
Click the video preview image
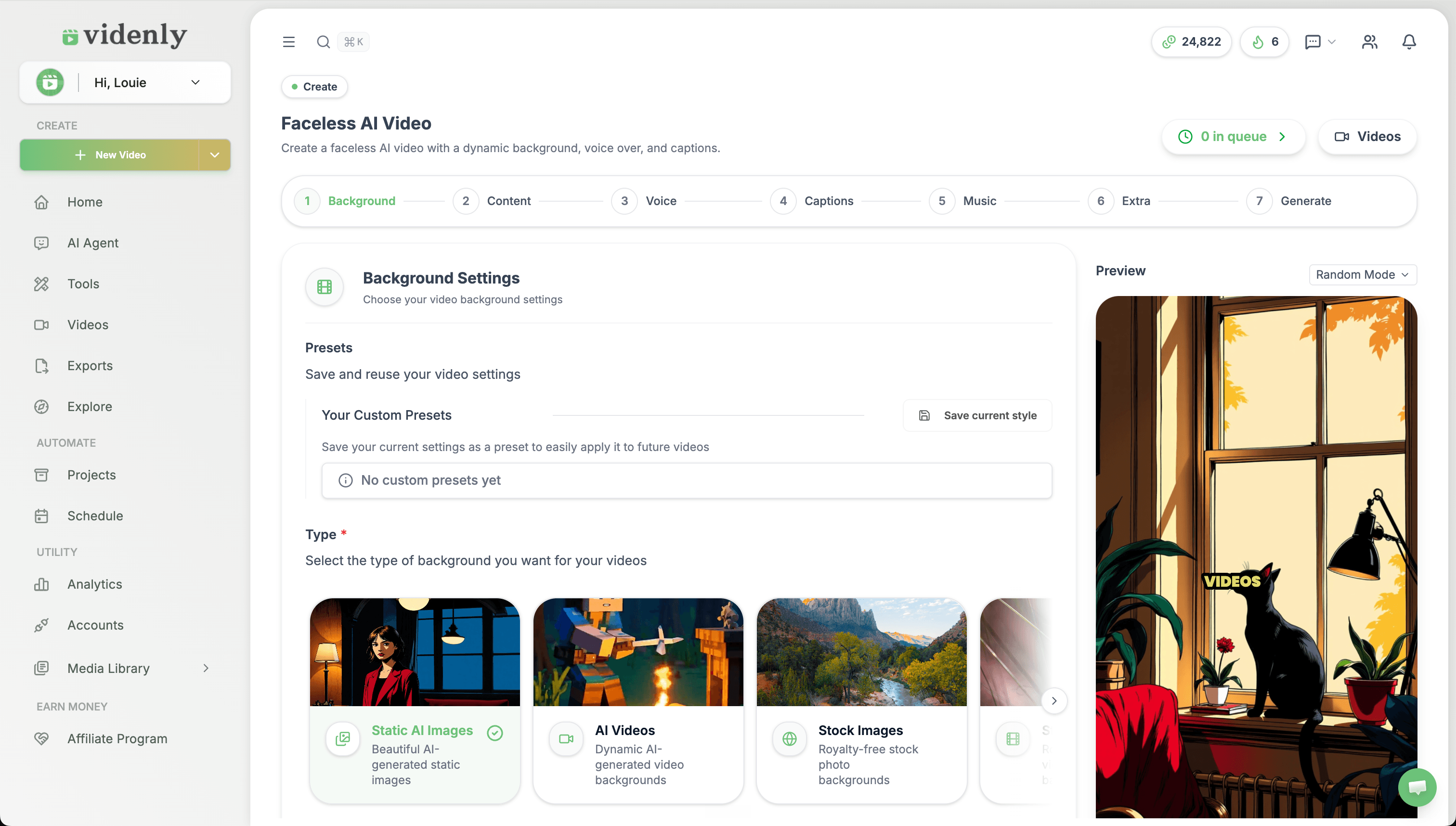click(1256, 556)
